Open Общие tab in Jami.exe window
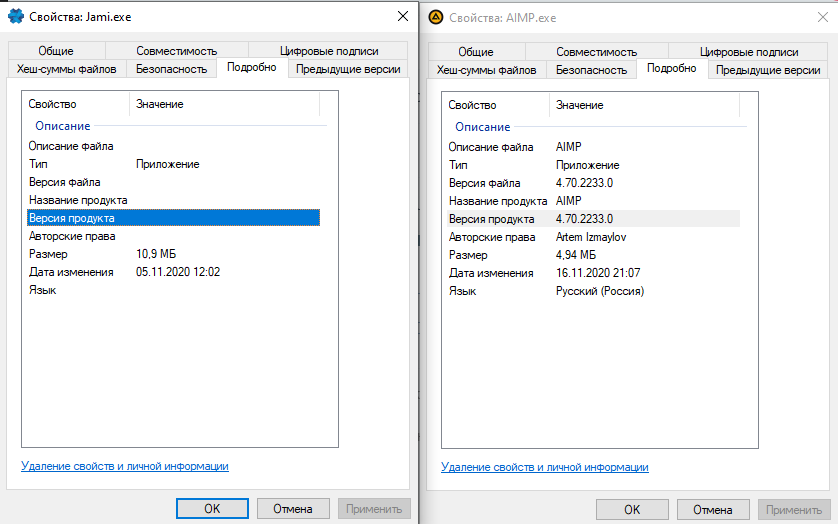The image size is (838, 524). click(x=56, y=51)
